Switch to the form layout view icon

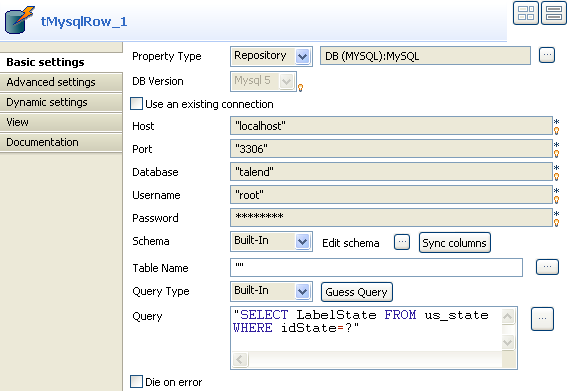[x=554, y=13]
